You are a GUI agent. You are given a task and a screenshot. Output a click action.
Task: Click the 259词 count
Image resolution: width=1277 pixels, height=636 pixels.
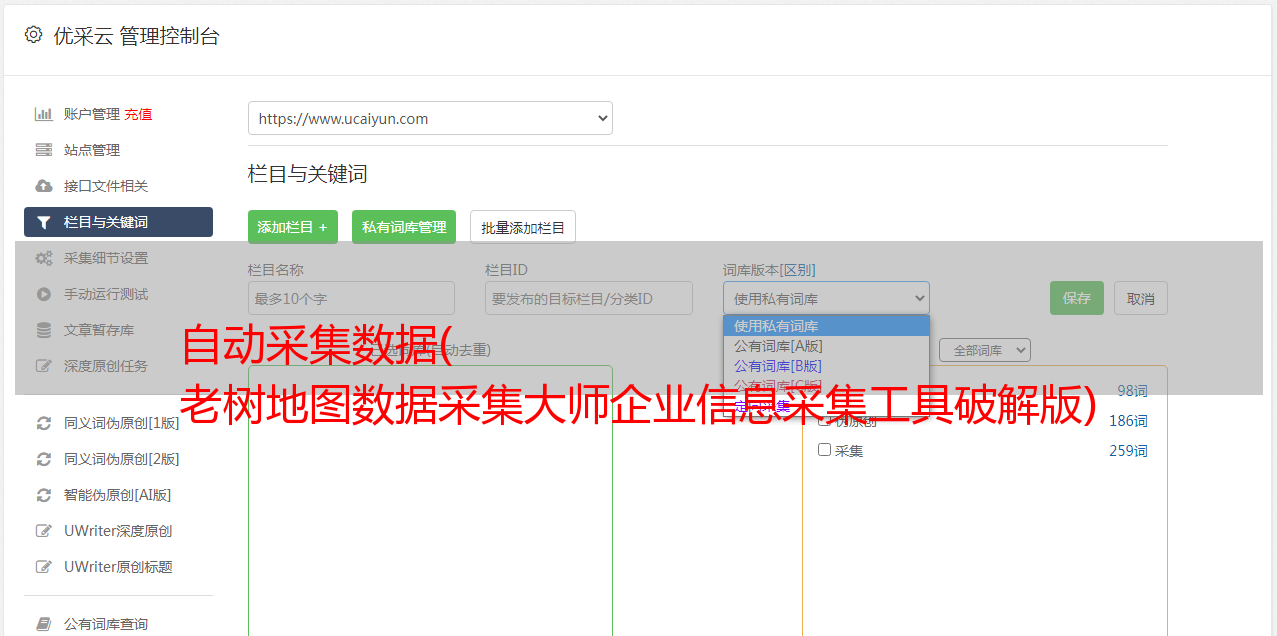tap(1128, 451)
